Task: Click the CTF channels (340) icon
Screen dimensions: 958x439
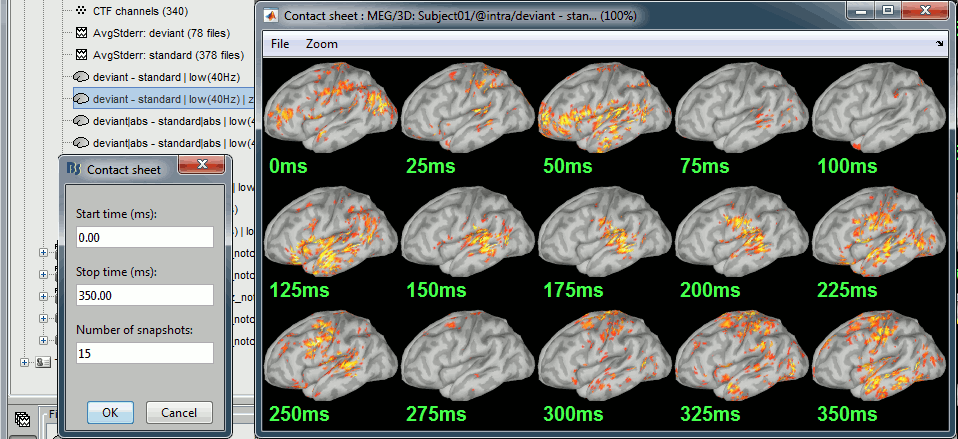Action: click(x=81, y=11)
